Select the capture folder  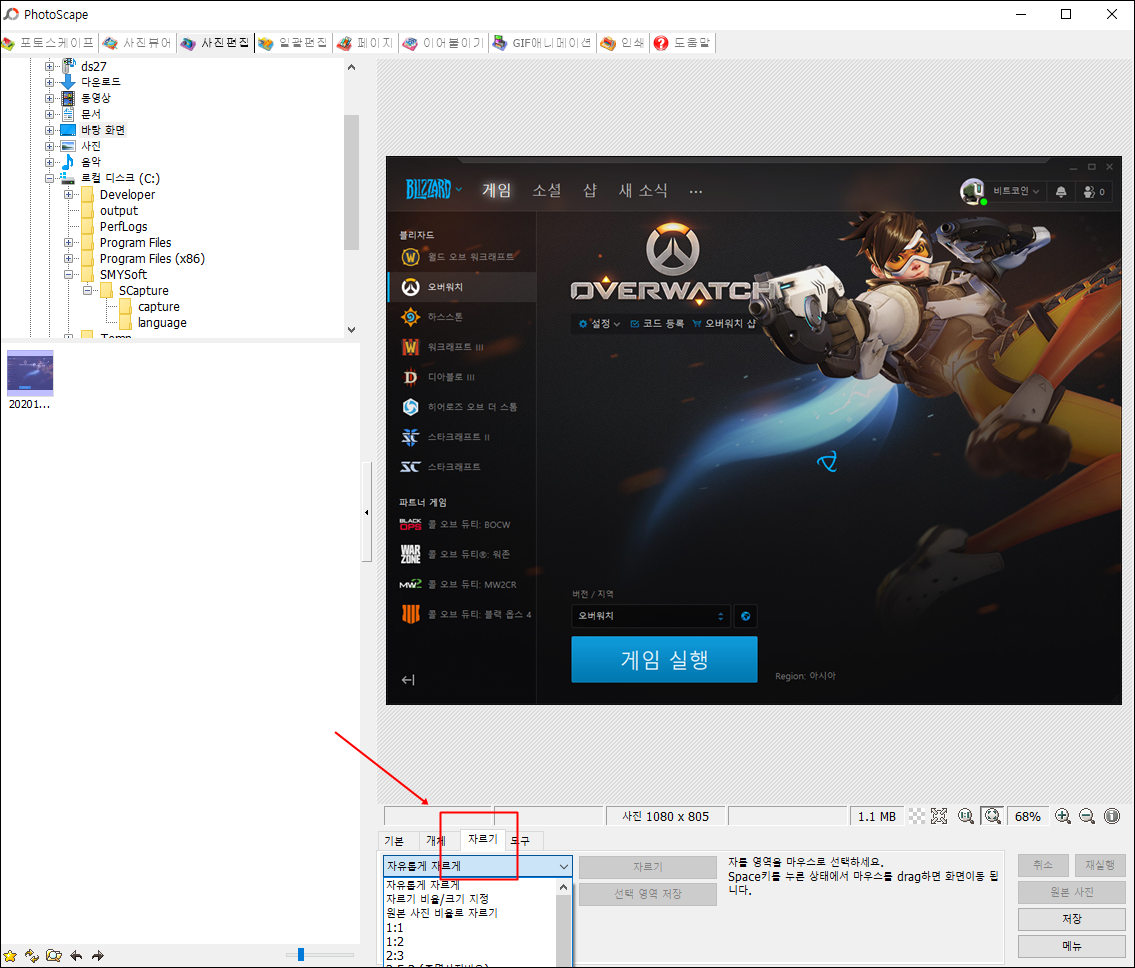(x=159, y=307)
